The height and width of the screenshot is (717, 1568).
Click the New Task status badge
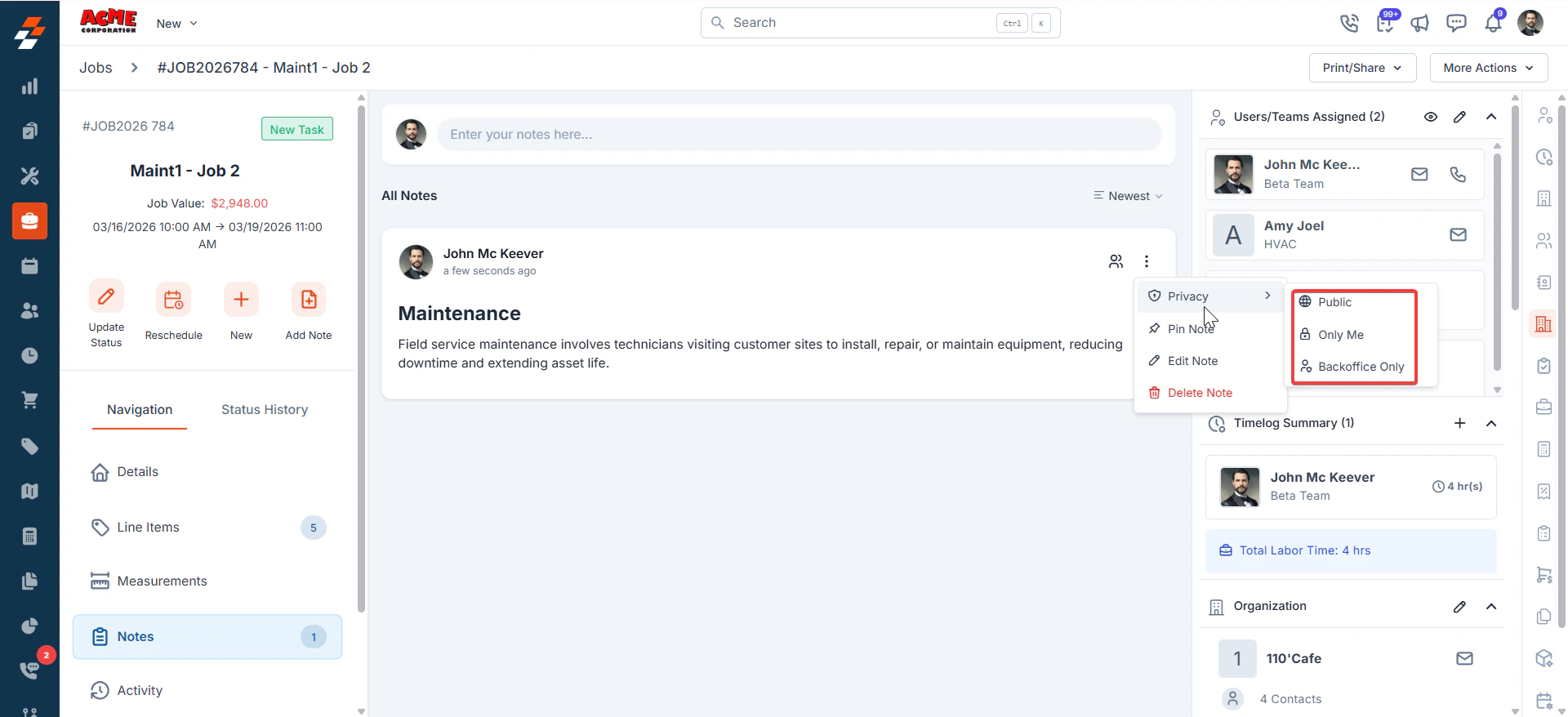coord(297,129)
